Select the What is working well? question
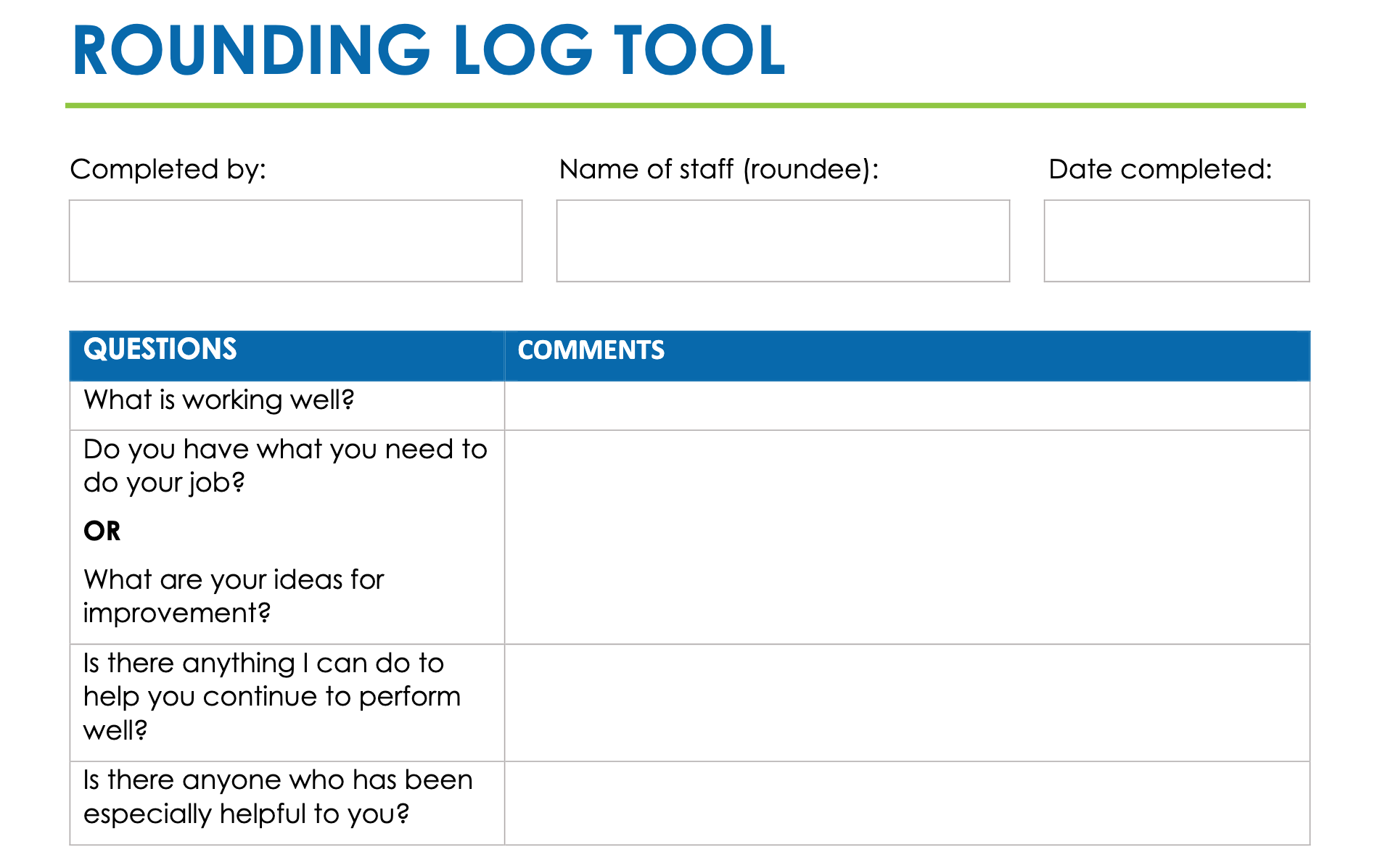1393x868 pixels. (219, 400)
